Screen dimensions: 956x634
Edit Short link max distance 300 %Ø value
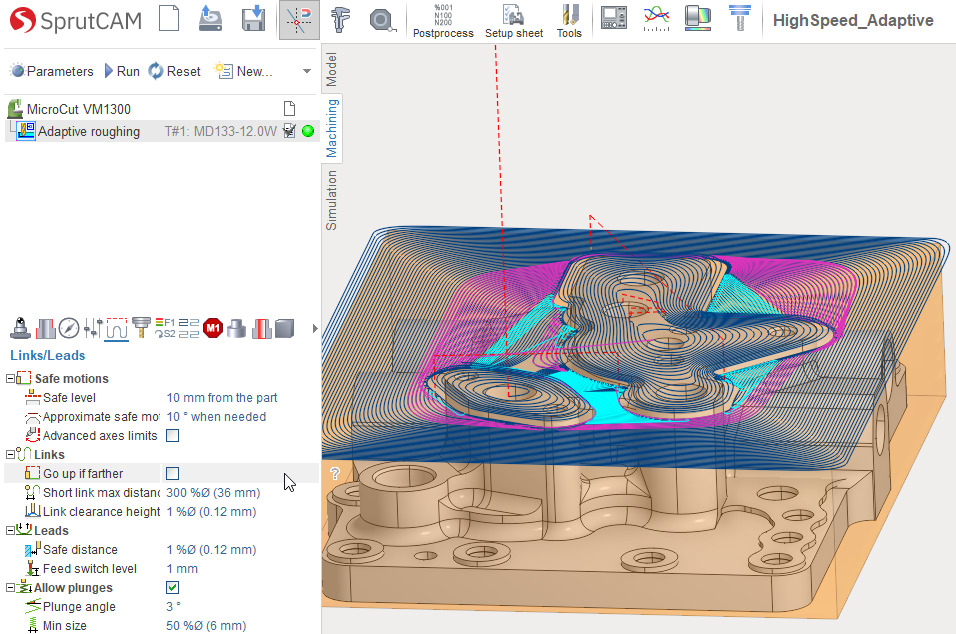(213, 493)
